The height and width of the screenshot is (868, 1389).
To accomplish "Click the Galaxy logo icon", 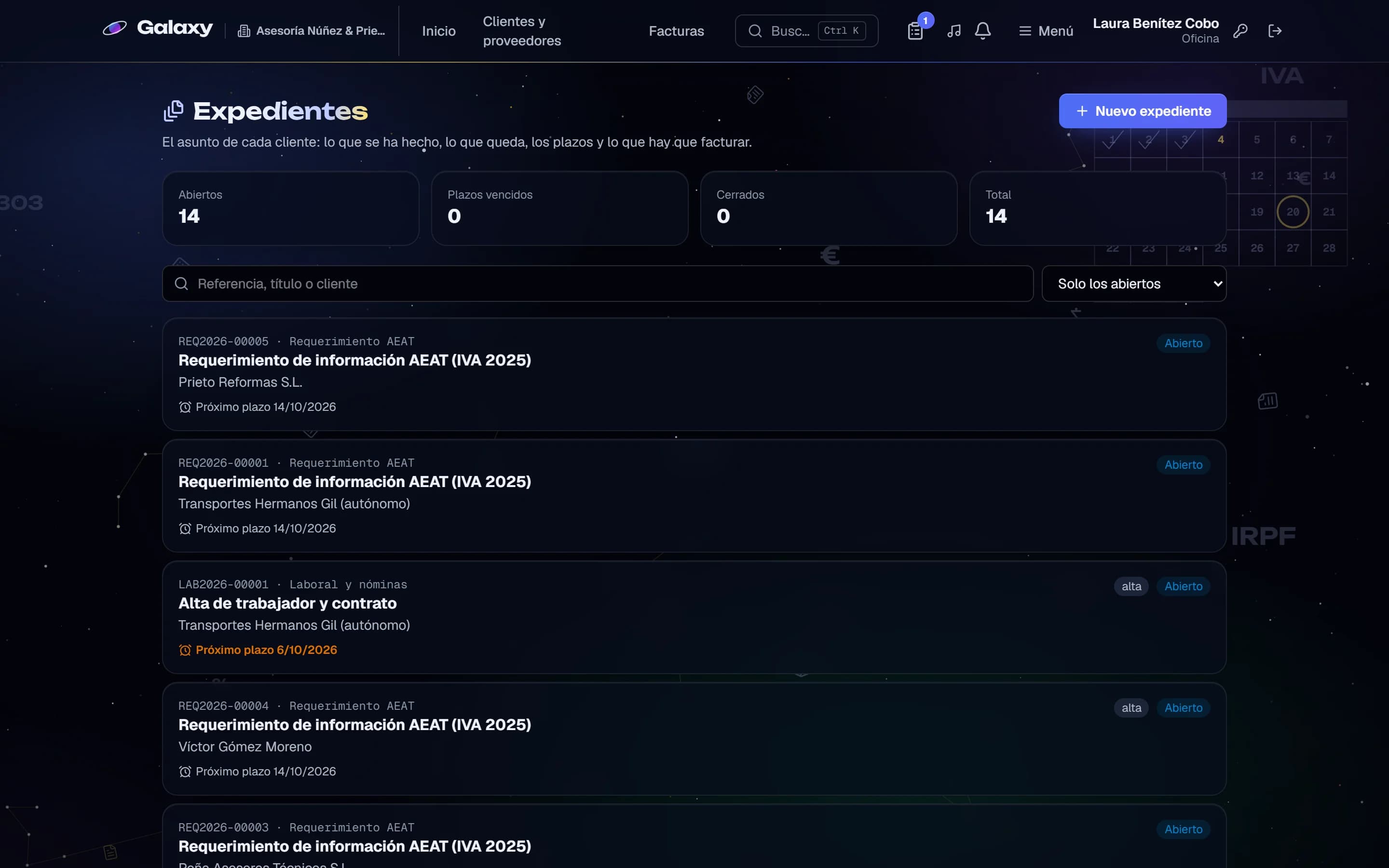I will (114, 28).
